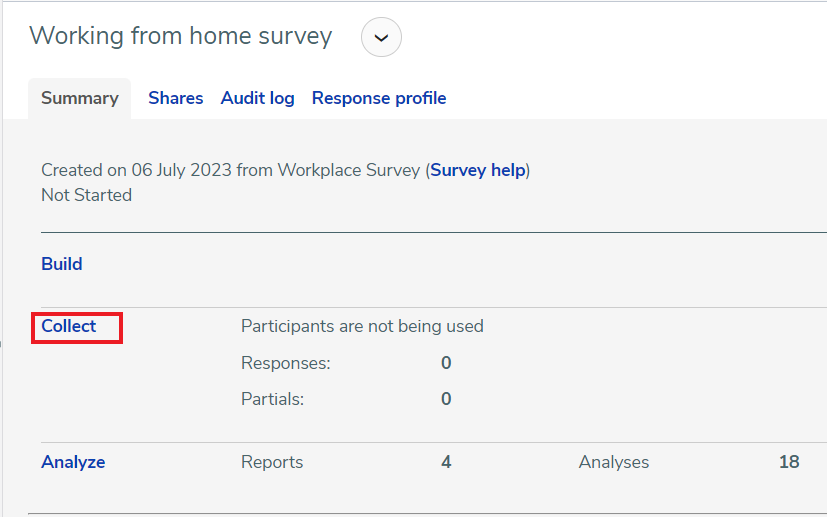Open the Response profile tab

point(379,98)
